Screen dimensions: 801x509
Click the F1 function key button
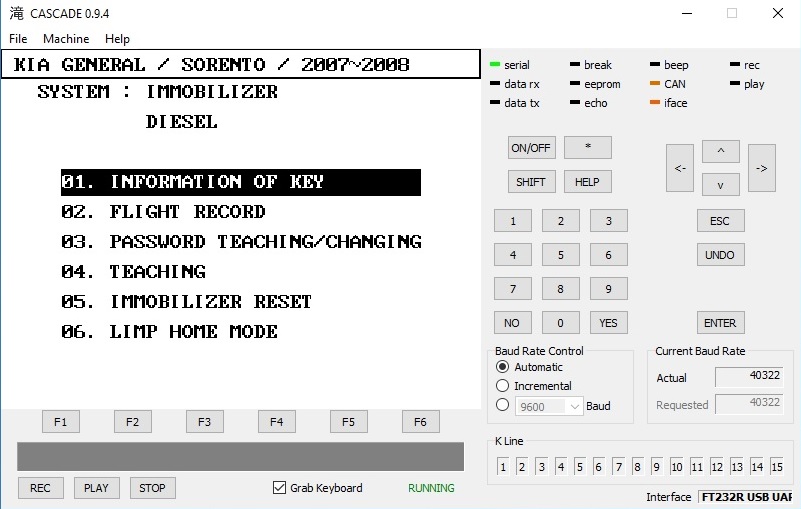tap(61, 422)
